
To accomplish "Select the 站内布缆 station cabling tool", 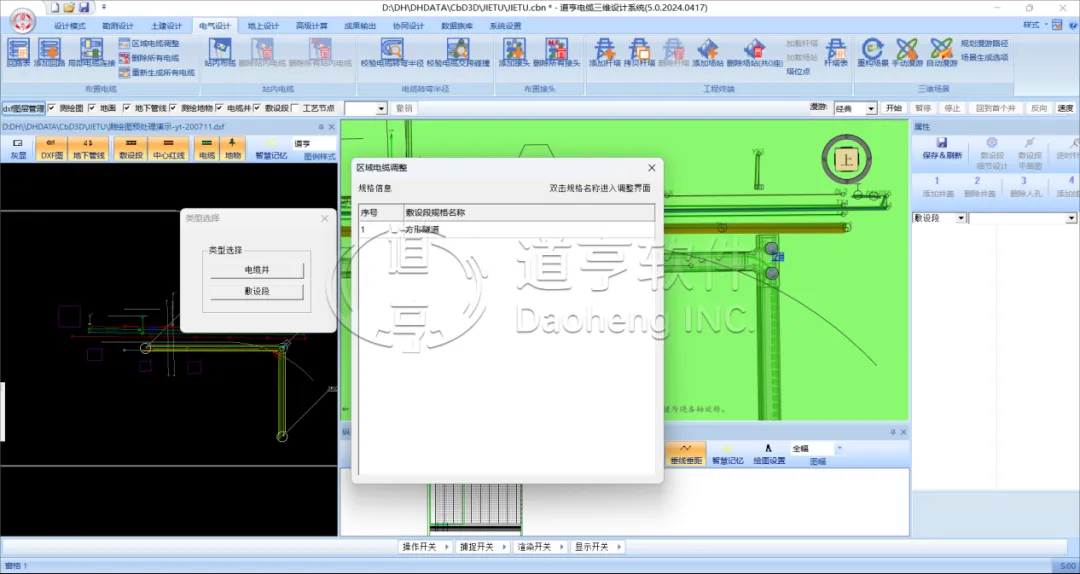I will tap(218, 50).
